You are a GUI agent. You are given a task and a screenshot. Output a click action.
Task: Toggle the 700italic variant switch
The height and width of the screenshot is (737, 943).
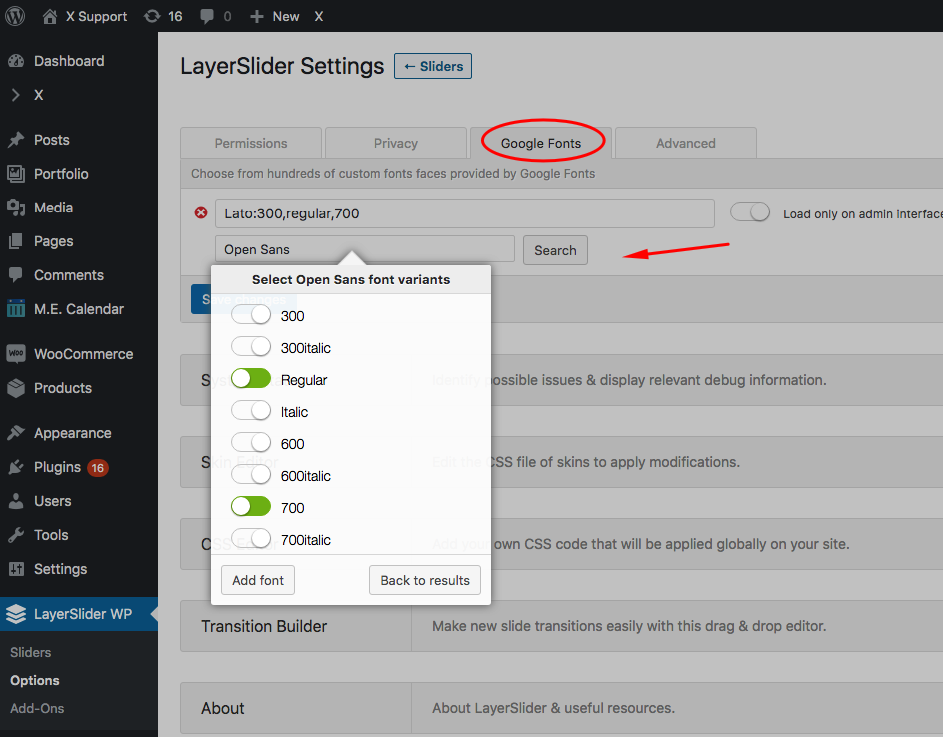(x=251, y=538)
